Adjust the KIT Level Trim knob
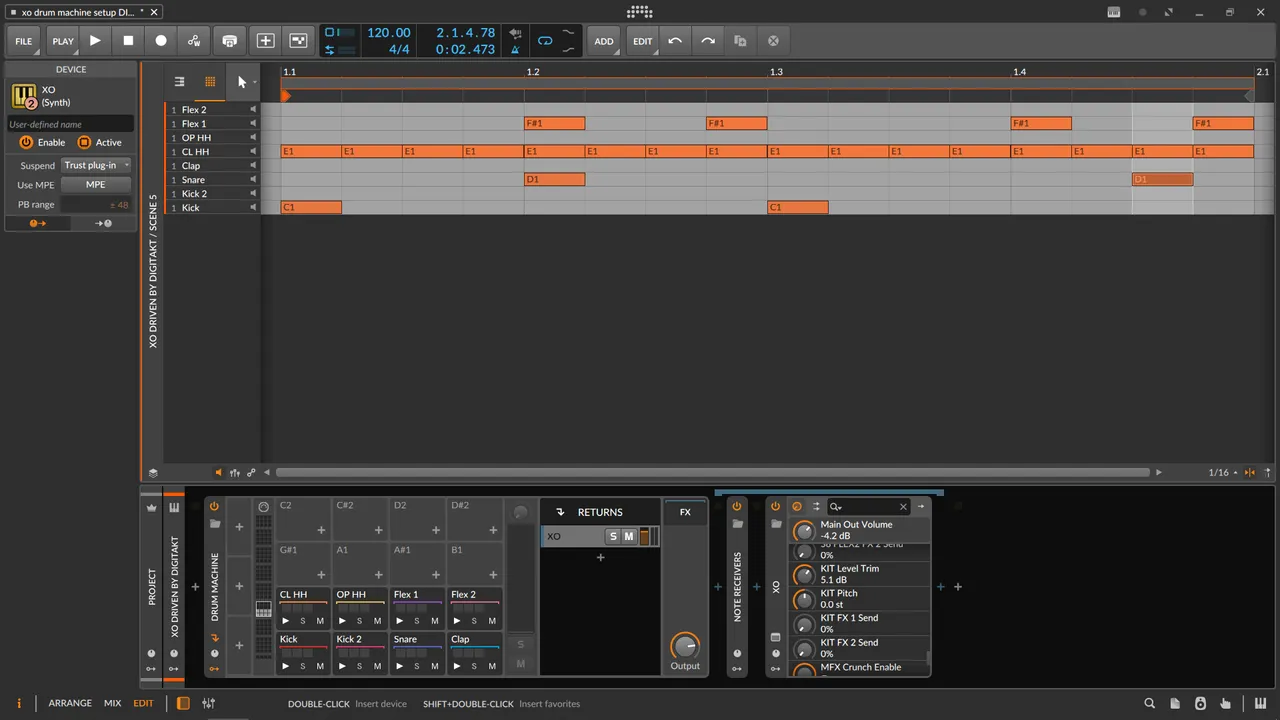The height and width of the screenshot is (720, 1280). 804,575
